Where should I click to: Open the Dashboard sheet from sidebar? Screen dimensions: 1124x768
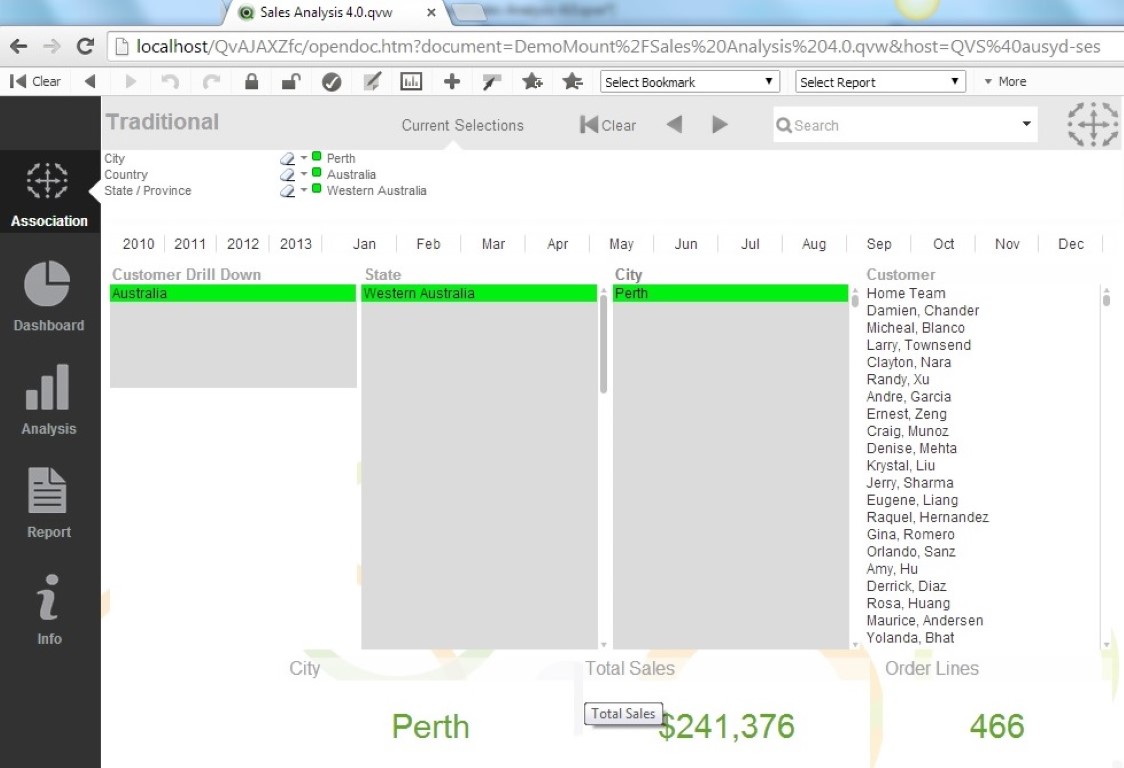click(x=48, y=296)
